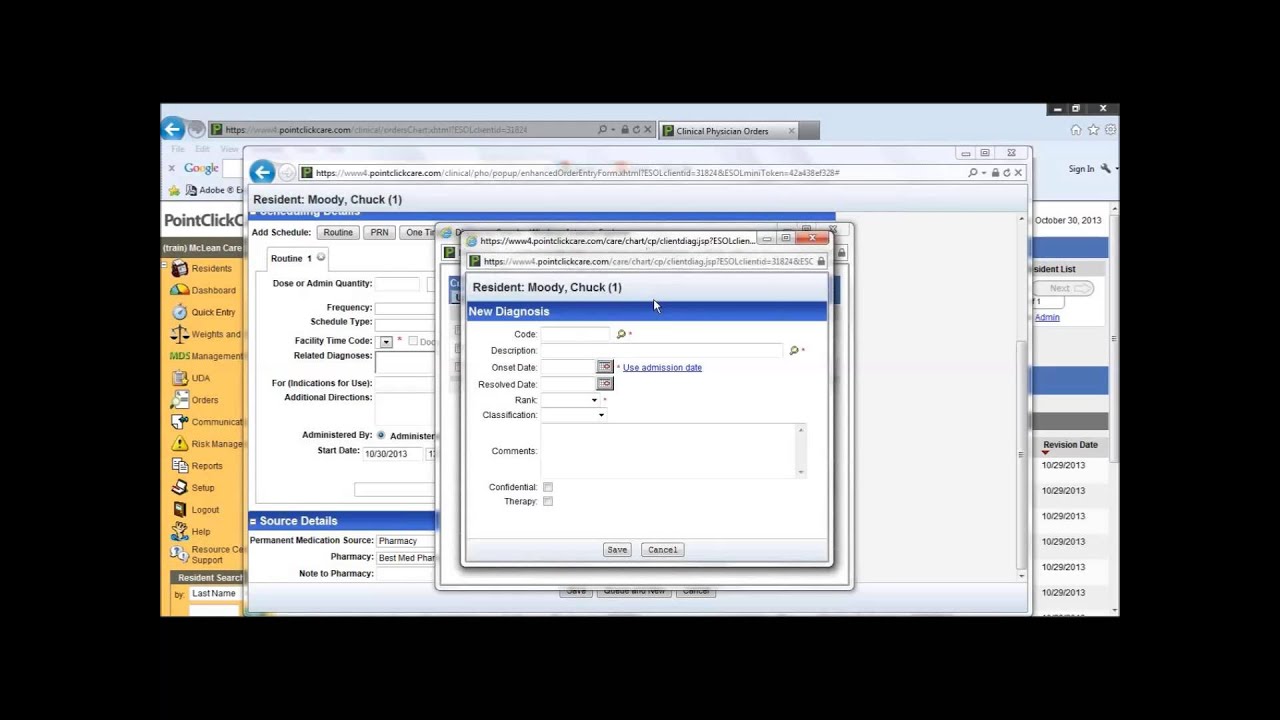Open the Reports documents icon
The height and width of the screenshot is (720, 1280).
(x=179, y=466)
